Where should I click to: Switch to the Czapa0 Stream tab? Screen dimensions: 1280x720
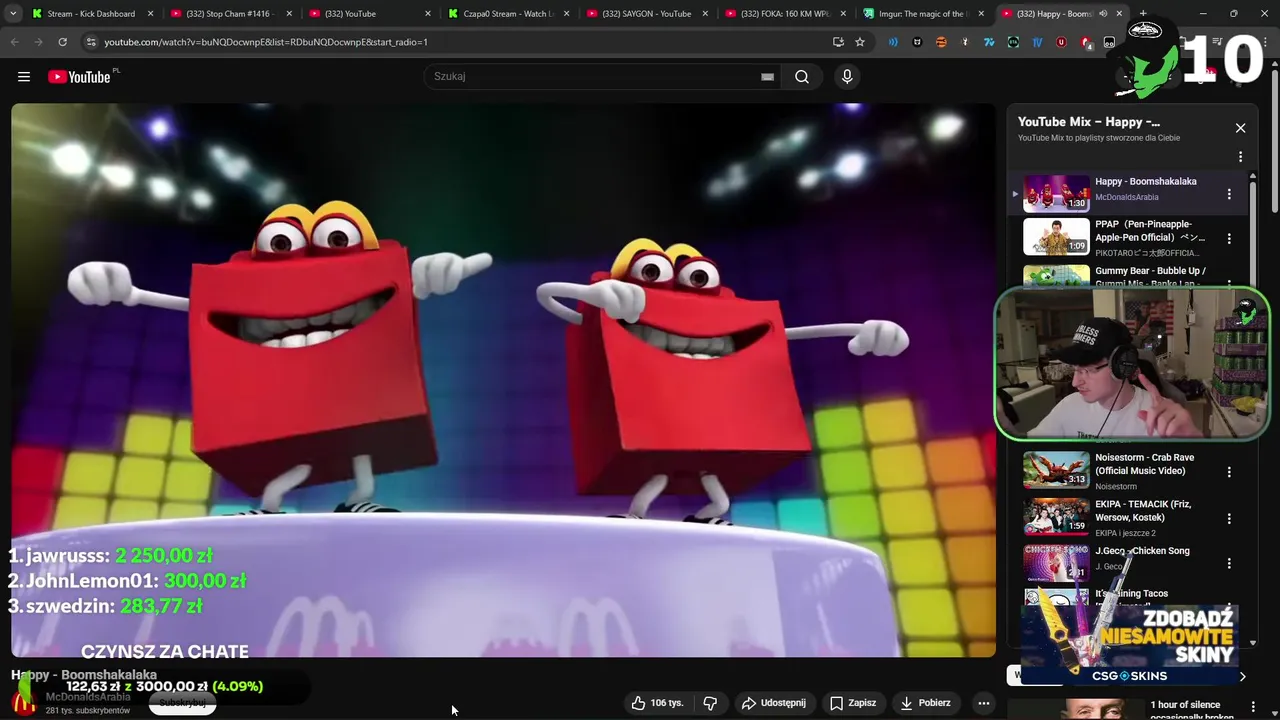pyautogui.click(x=508, y=14)
